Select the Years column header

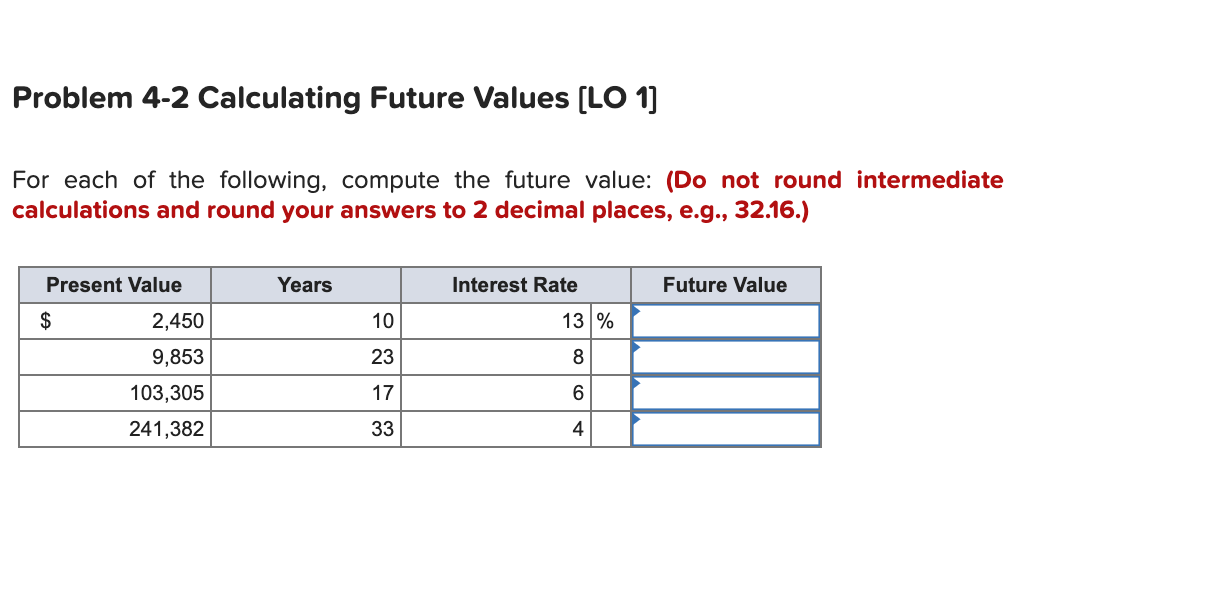tap(305, 285)
